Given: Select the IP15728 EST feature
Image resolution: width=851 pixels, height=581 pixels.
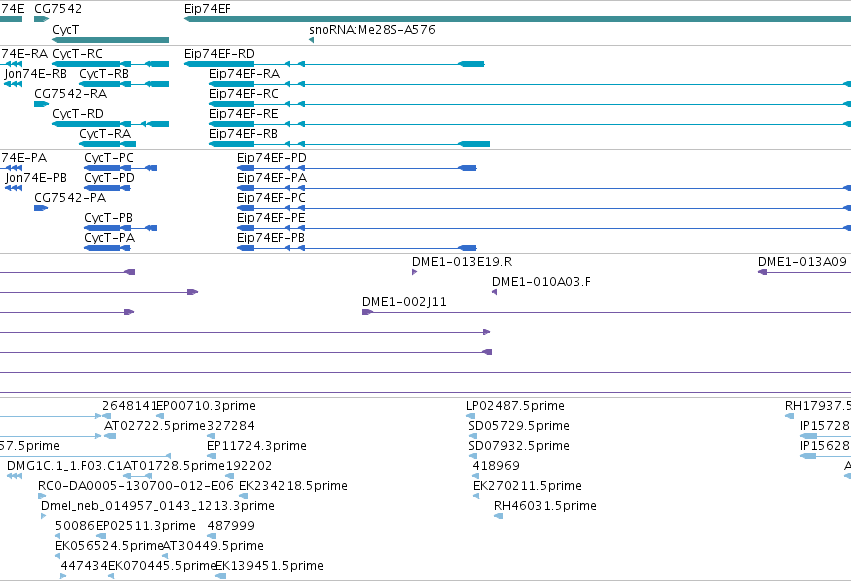Looking at the screenshot, I should tap(825, 436).
